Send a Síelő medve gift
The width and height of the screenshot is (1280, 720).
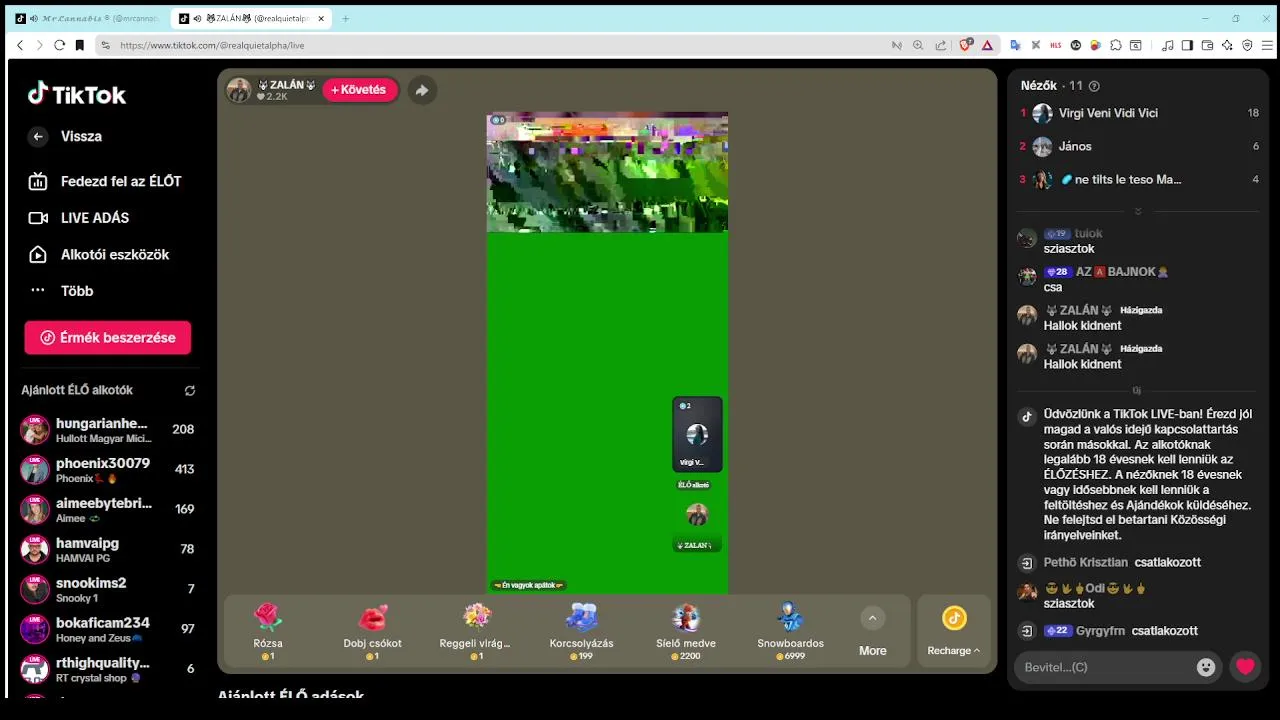(686, 631)
